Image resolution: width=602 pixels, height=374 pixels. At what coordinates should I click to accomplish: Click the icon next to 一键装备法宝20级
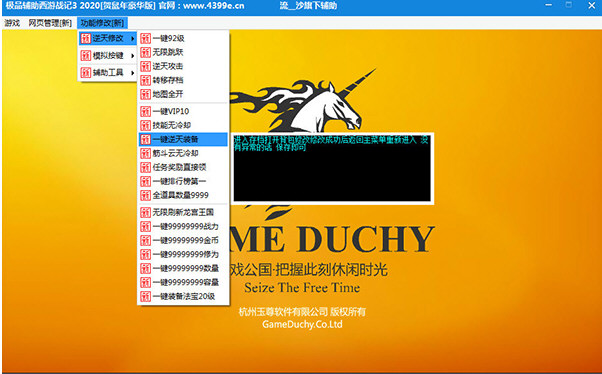(145, 296)
